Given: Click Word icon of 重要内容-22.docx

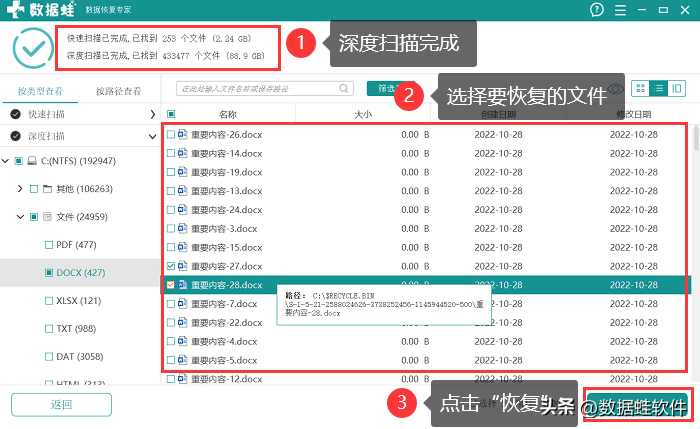Looking at the screenshot, I should point(183,322).
